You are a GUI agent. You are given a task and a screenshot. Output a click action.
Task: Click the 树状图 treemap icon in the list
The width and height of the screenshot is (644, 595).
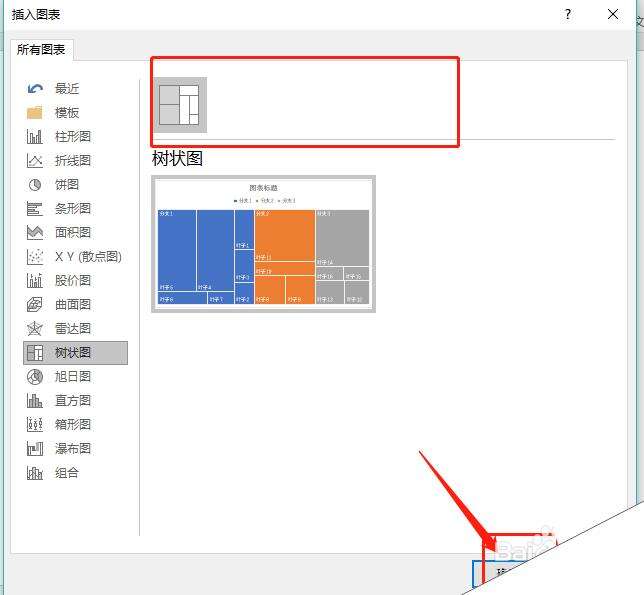(x=35, y=353)
